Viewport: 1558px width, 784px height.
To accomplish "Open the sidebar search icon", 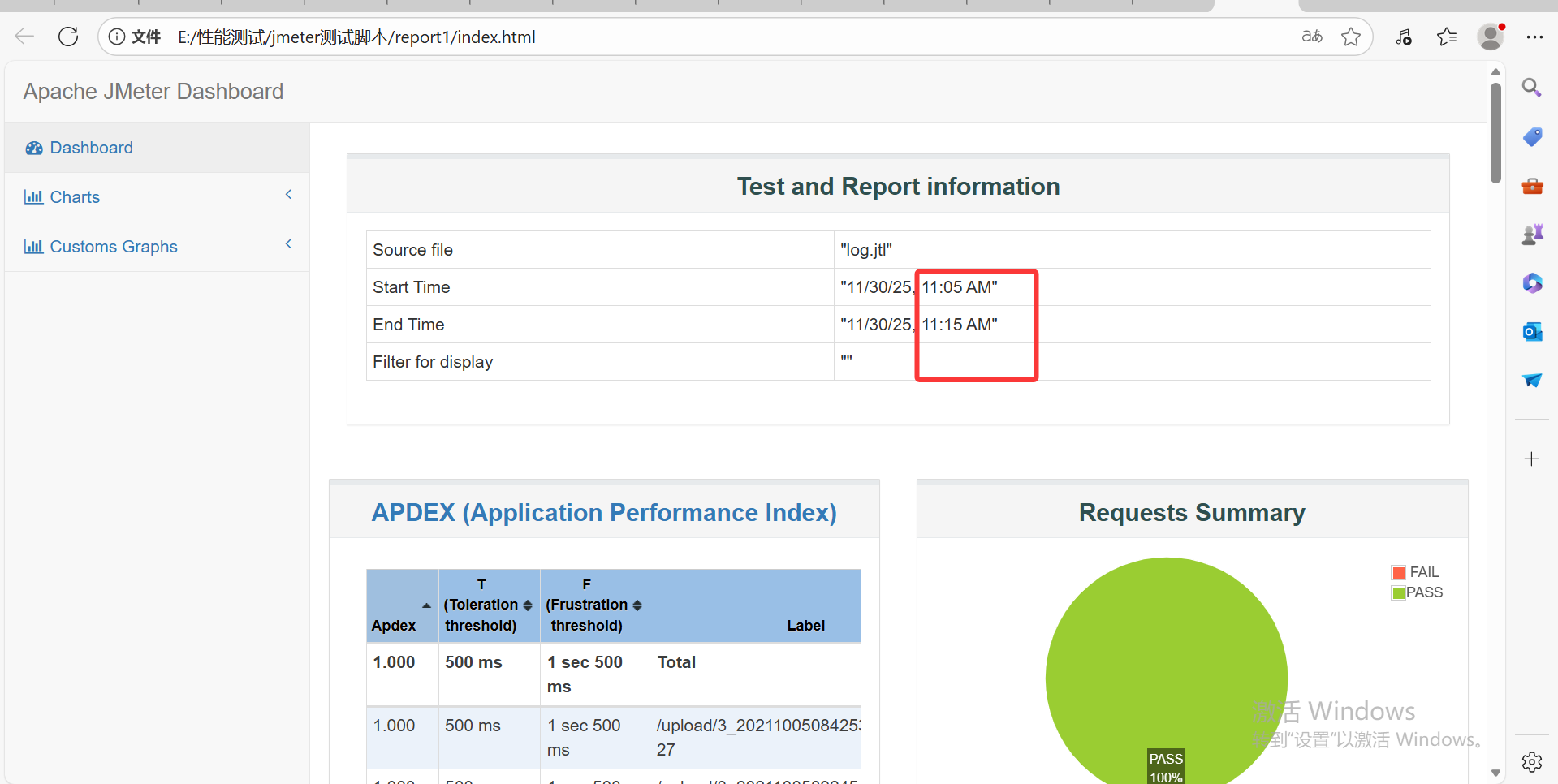I will pyautogui.click(x=1532, y=88).
